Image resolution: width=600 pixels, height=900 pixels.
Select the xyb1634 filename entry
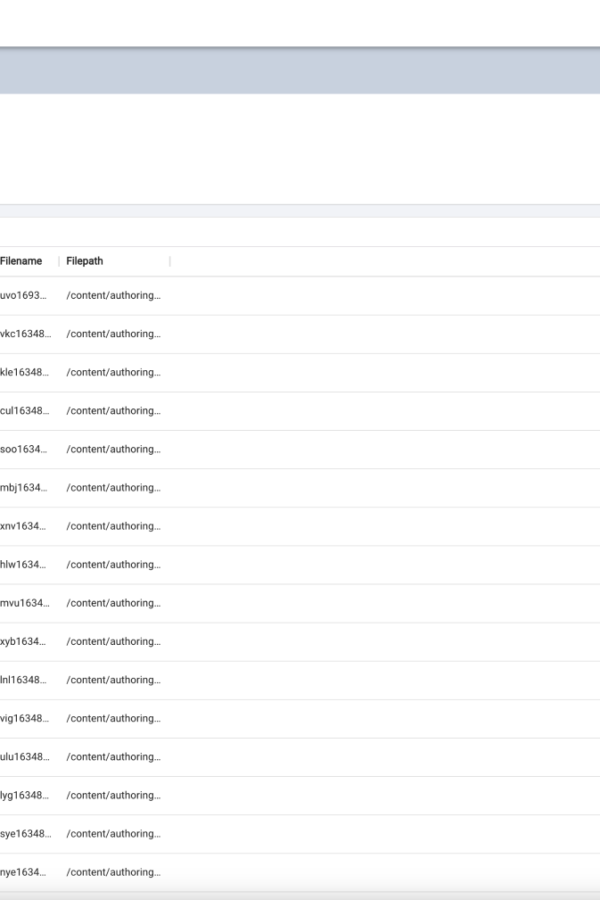click(x=23, y=642)
